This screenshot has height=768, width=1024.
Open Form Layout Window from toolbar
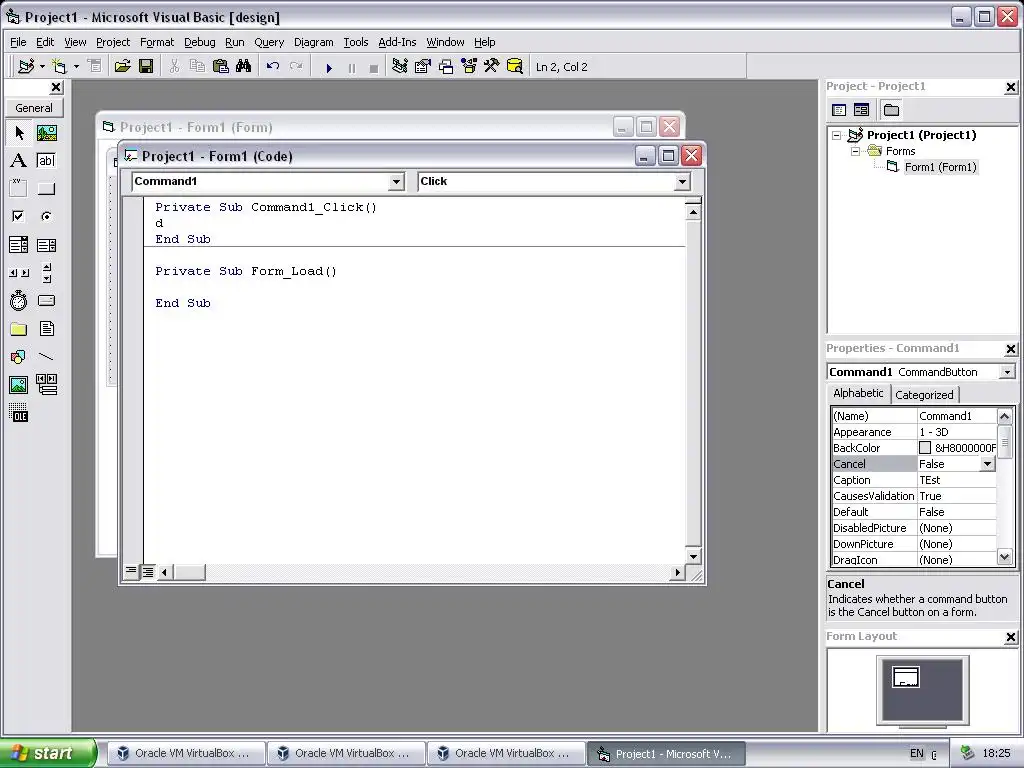click(x=446, y=67)
